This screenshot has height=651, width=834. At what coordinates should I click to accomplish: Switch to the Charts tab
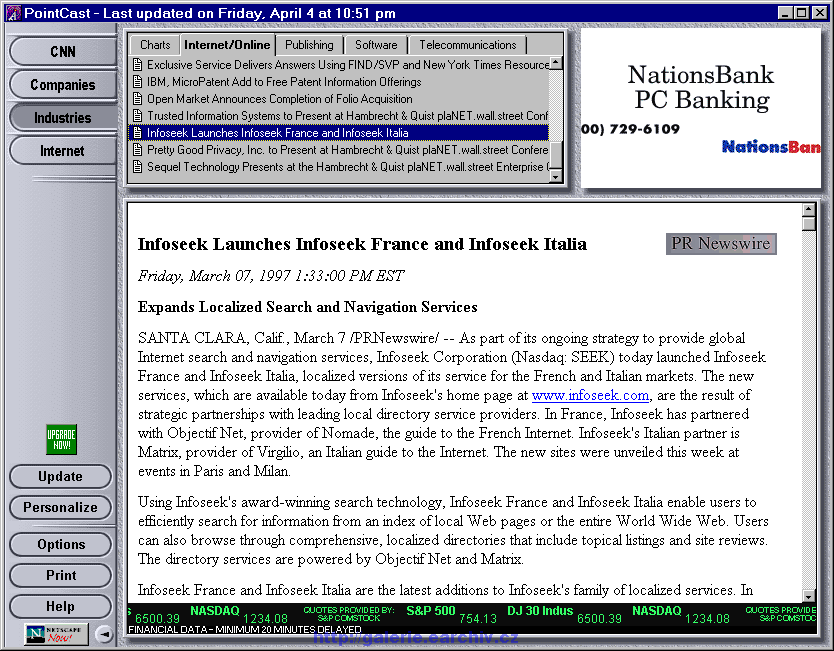[x=155, y=45]
